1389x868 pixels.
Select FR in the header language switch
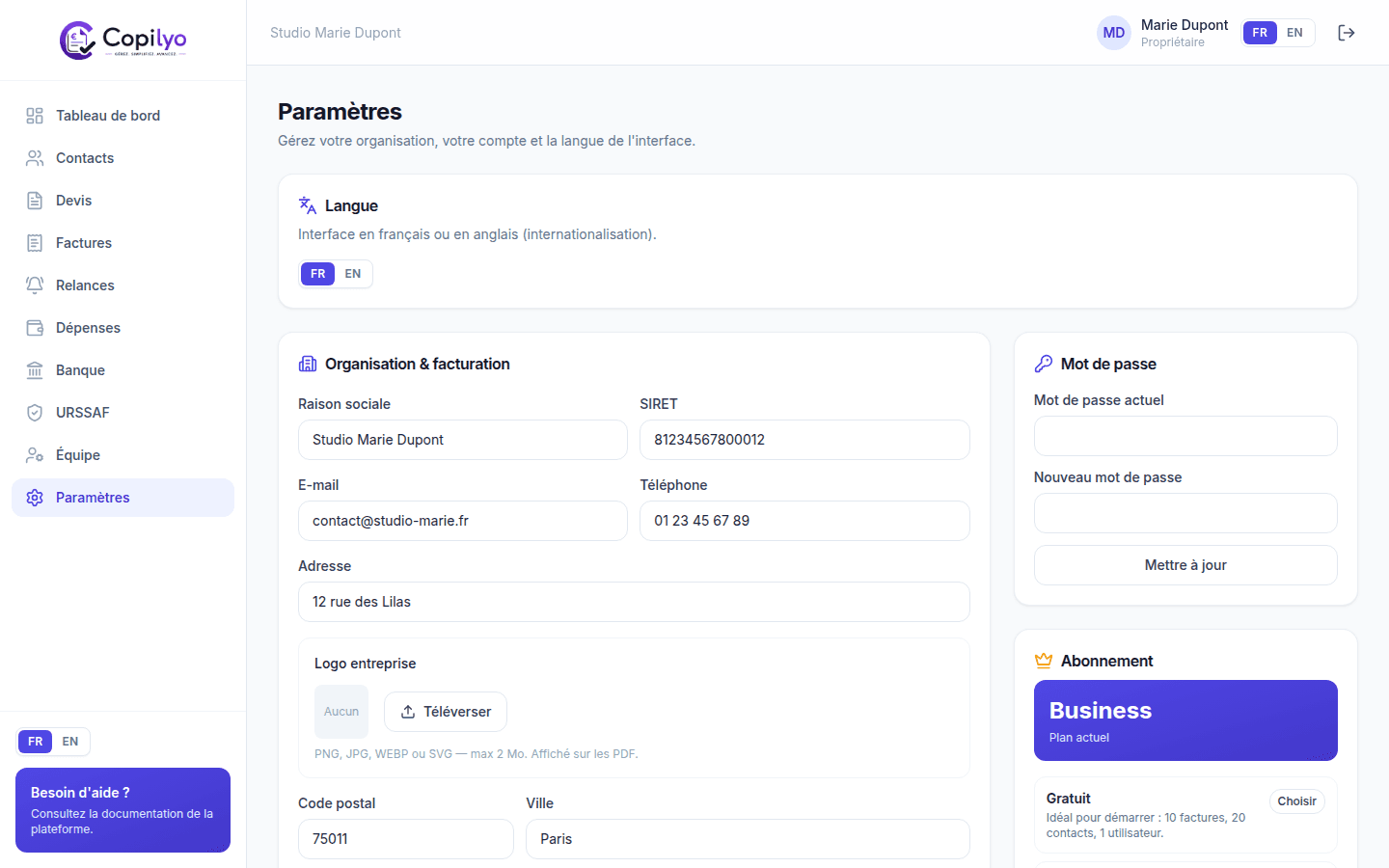pos(1260,33)
